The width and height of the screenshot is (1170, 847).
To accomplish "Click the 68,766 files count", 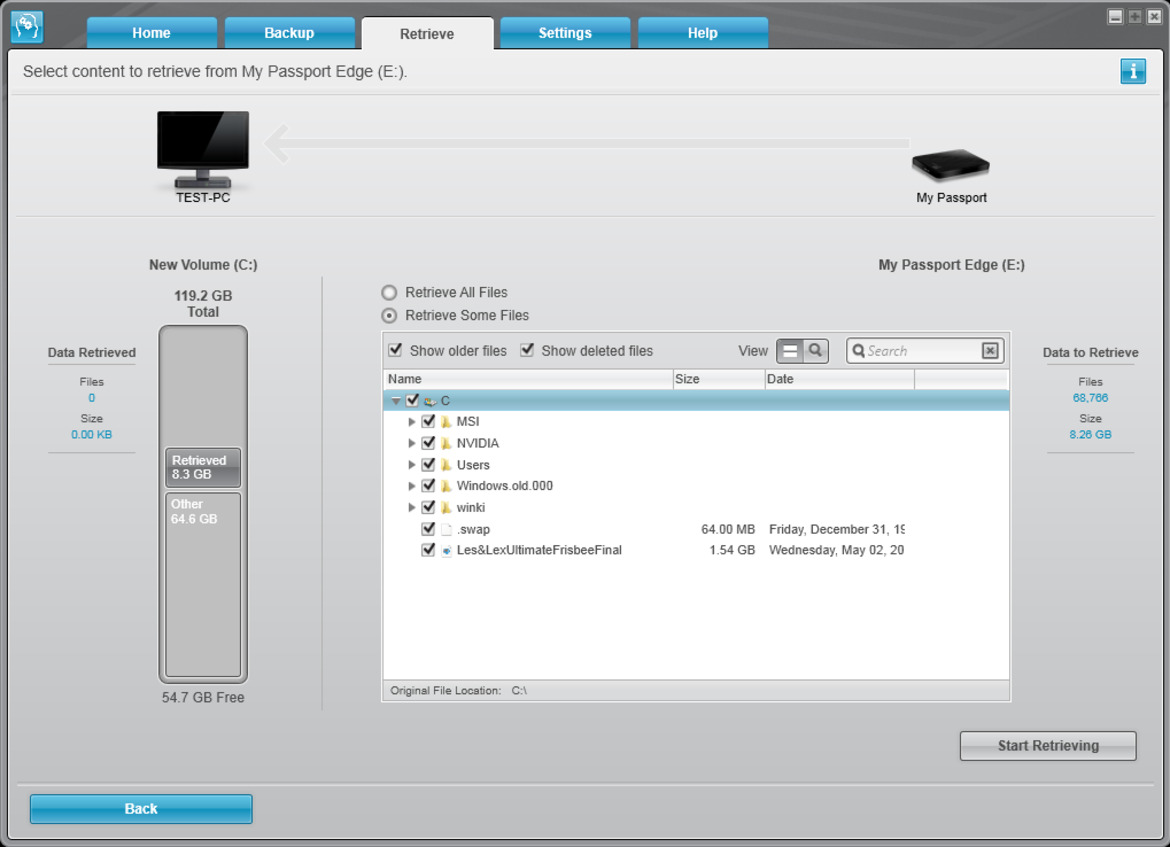I will [x=1090, y=398].
